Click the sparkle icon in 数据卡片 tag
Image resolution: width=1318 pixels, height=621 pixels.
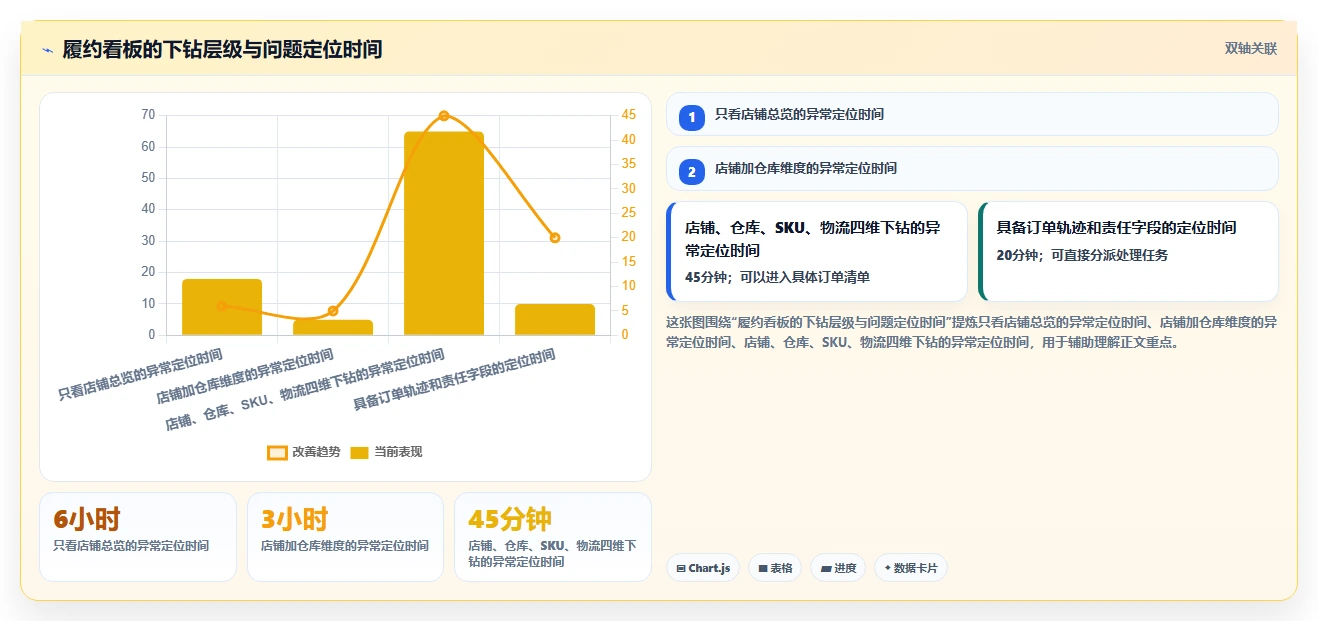coord(887,568)
